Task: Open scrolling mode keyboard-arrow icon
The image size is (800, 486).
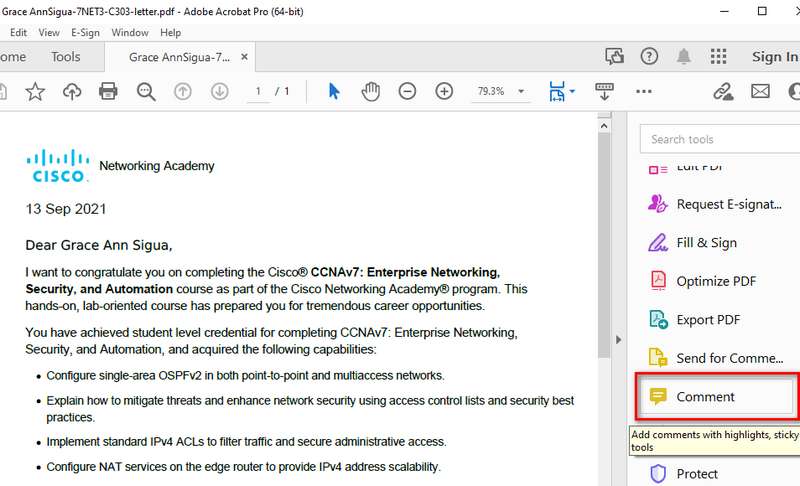Action: coord(605,91)
